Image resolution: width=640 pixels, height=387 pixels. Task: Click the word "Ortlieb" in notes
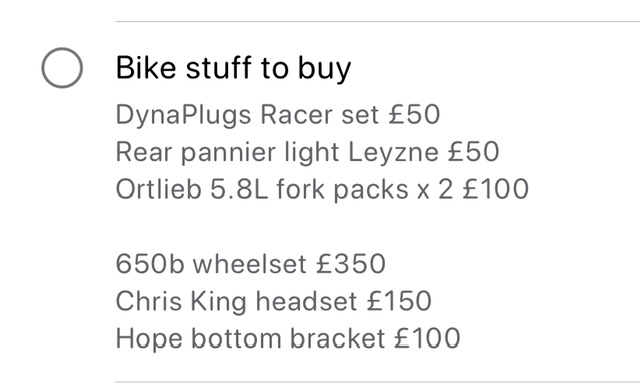coord(158,189)
